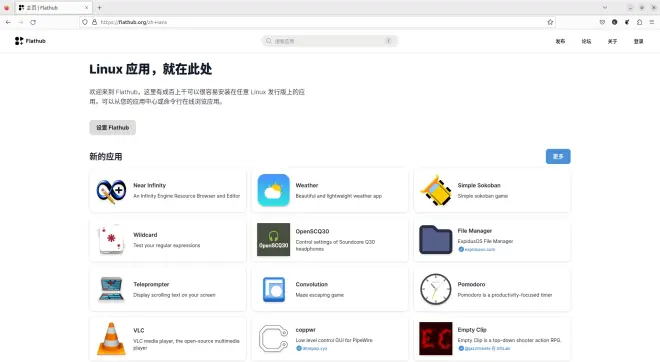Click the 新的应用 section heading
This screenshot has width=660, height=362.
coord(106,157)
